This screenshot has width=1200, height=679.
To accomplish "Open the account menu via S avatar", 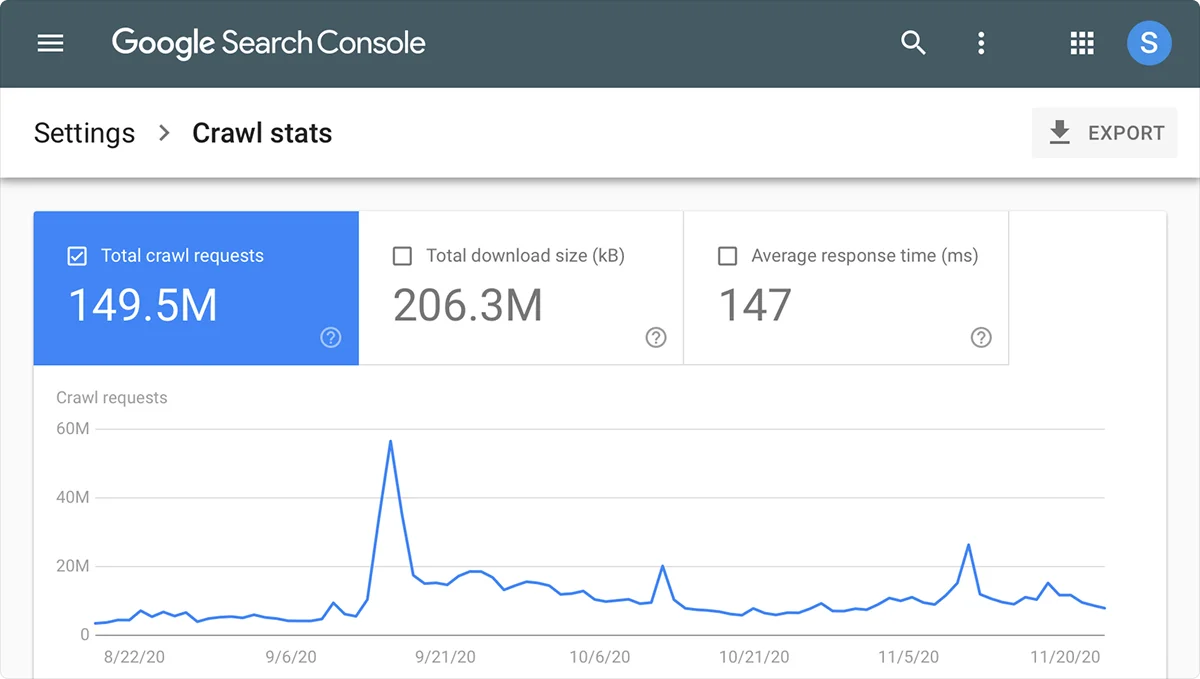I will click(x=1149, y=43).
